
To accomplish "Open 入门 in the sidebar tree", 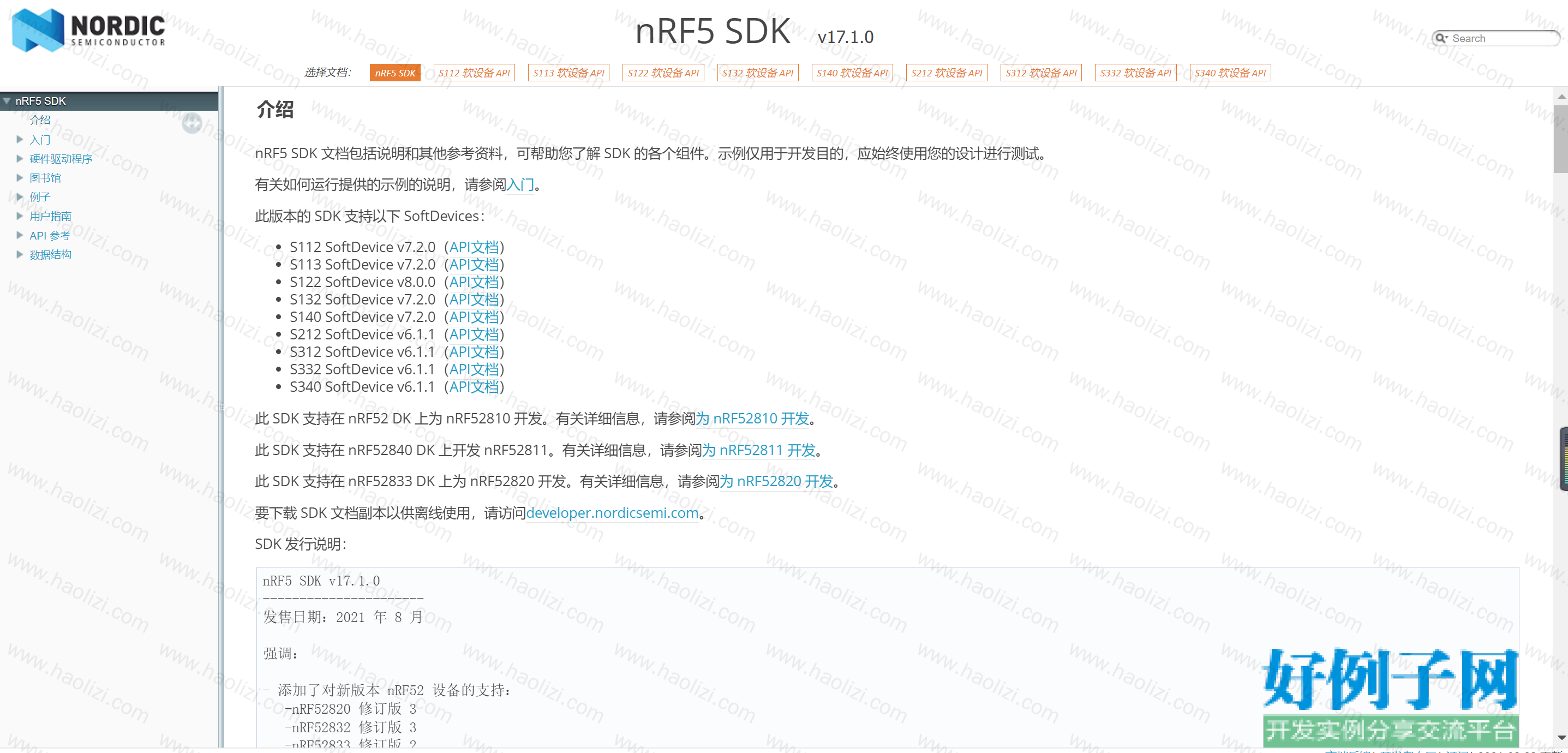I will pos(40,139).
